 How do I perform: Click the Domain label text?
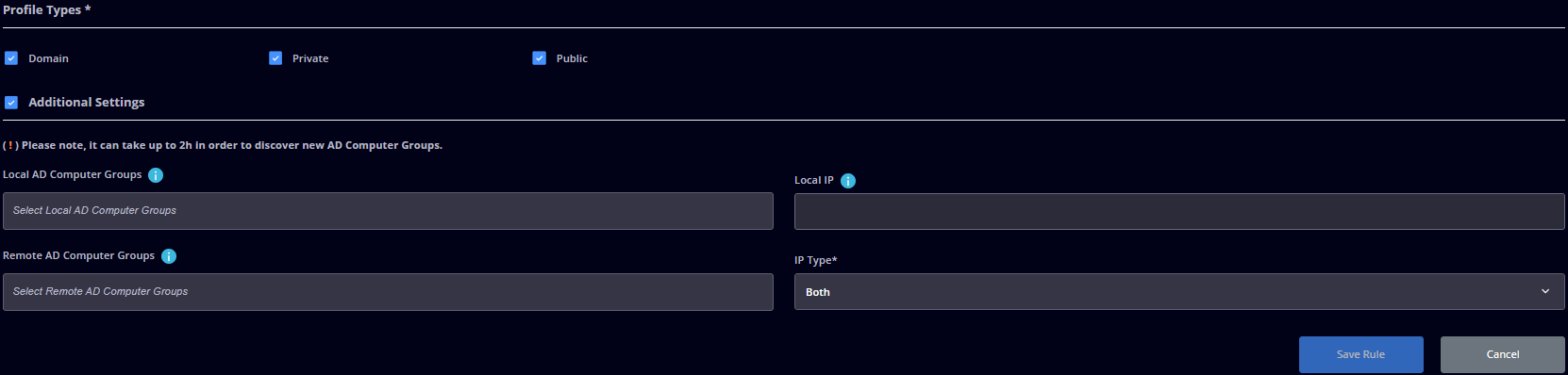click(x=48, y=58)
